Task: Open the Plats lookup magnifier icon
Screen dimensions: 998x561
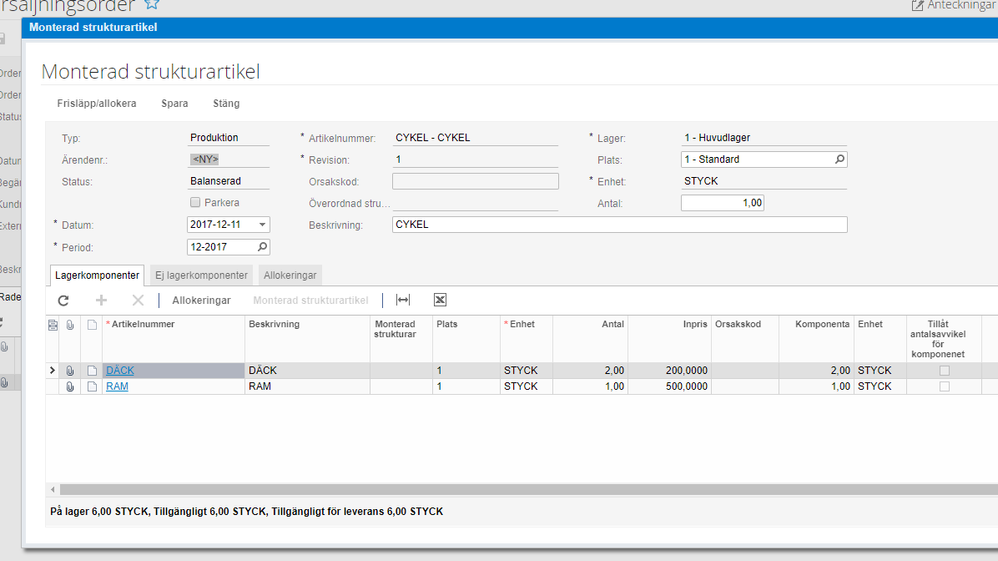Action: click(839, 159)
